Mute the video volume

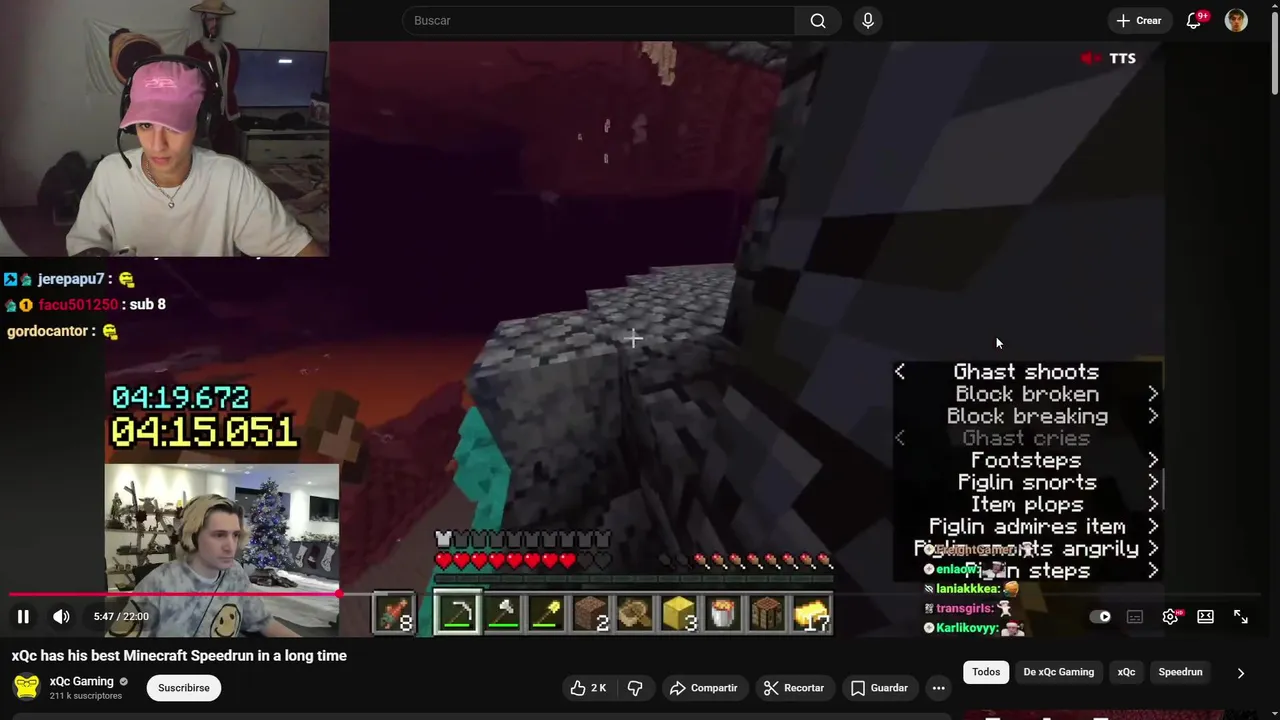coord(61,617)
